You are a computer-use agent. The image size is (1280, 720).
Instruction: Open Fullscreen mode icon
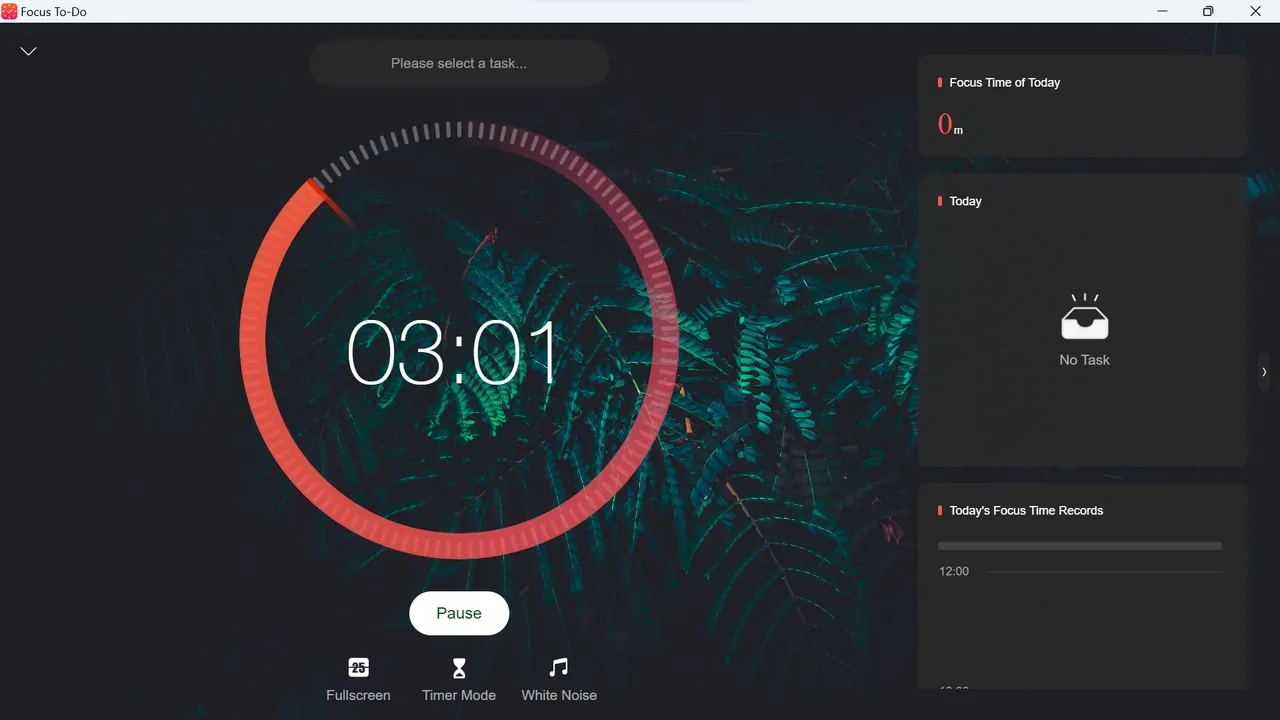[x=358, y=667]
